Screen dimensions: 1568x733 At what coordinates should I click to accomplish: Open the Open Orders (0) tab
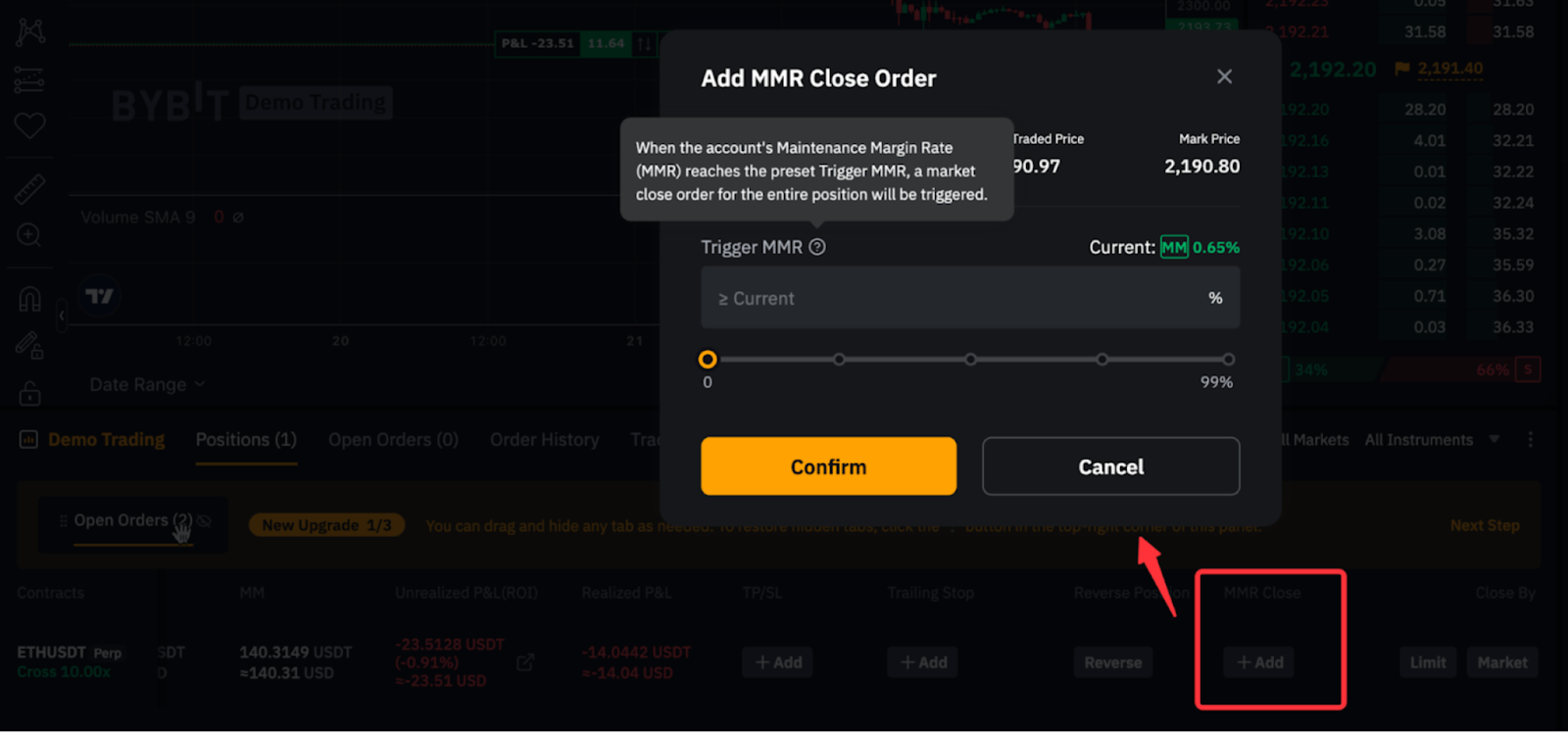[393, 440]
